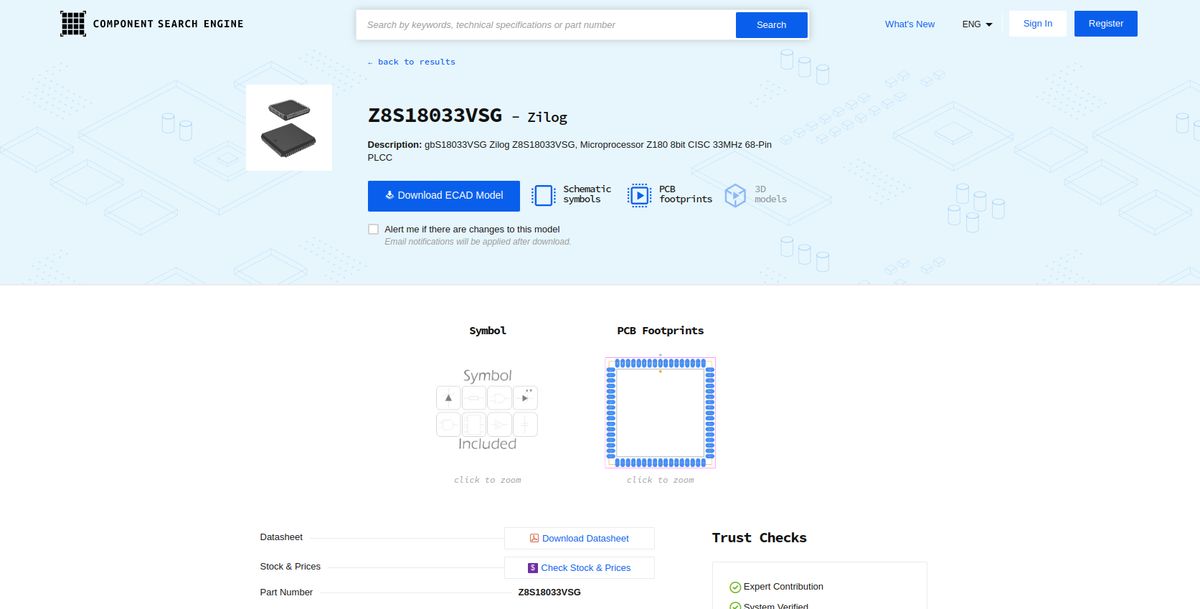The image size is (1200, 609).
Task: Select the 3D models icon
Action: click(735, 194)
